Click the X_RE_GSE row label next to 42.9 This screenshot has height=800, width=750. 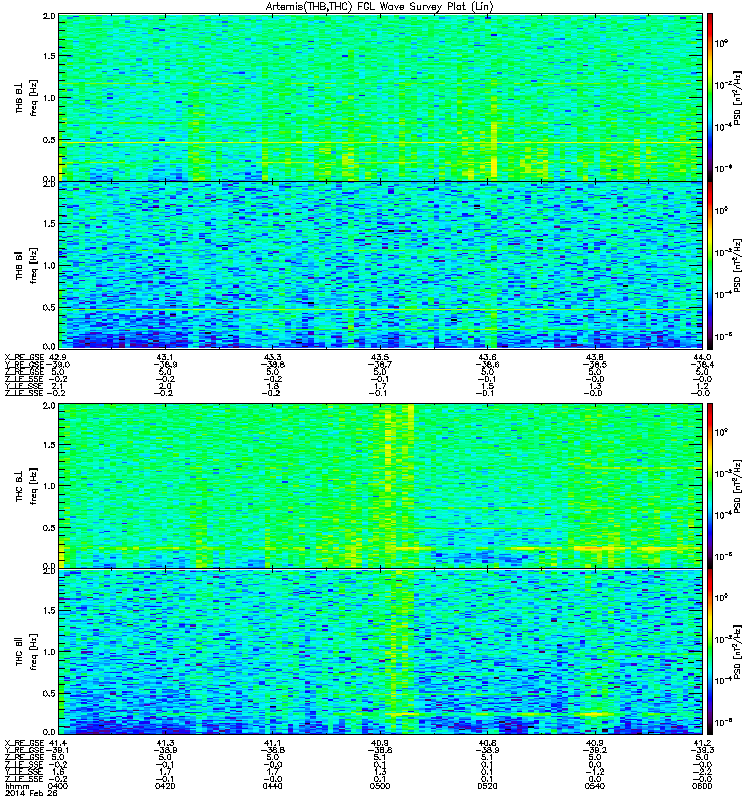24,357
